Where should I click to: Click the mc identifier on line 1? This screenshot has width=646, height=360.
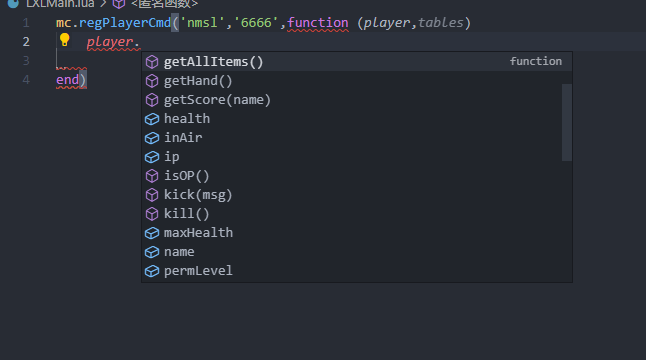coord(63,23)
